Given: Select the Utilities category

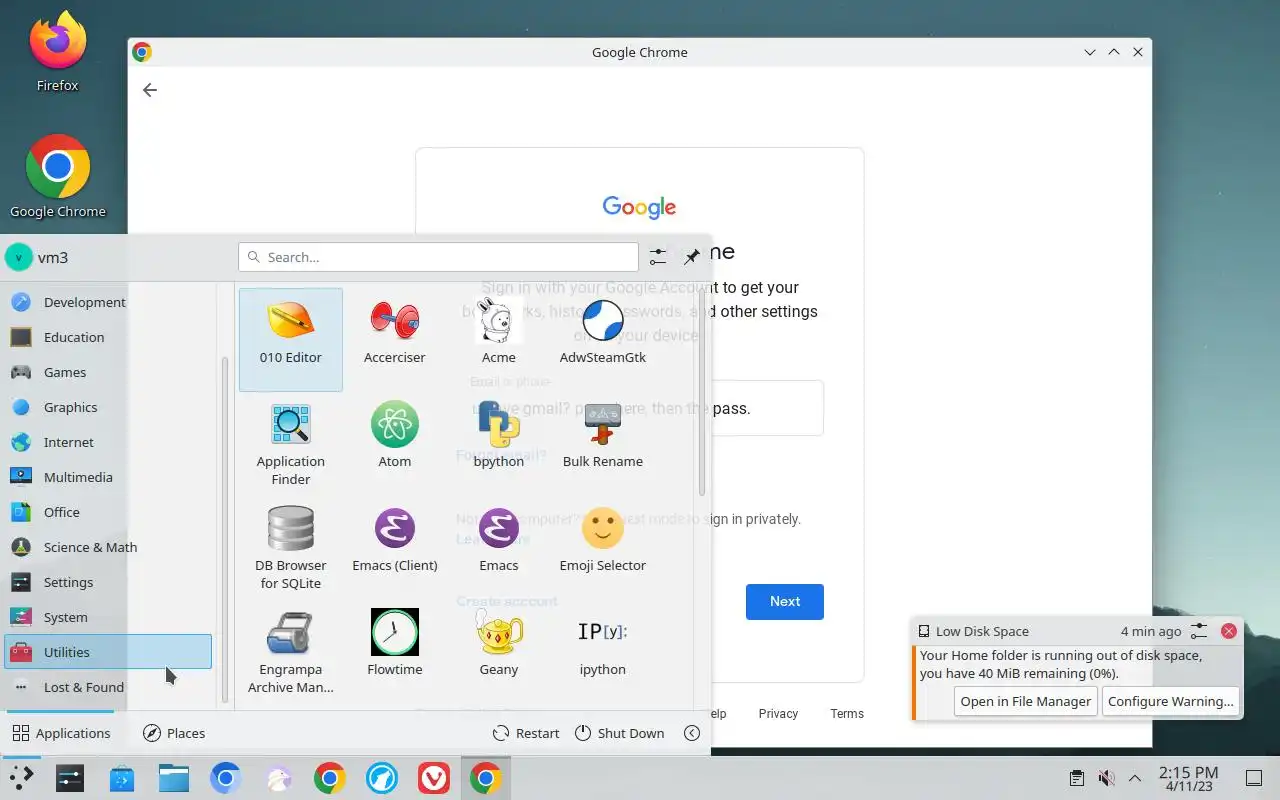Looking at the screenshot, I should tap(108, 652).
